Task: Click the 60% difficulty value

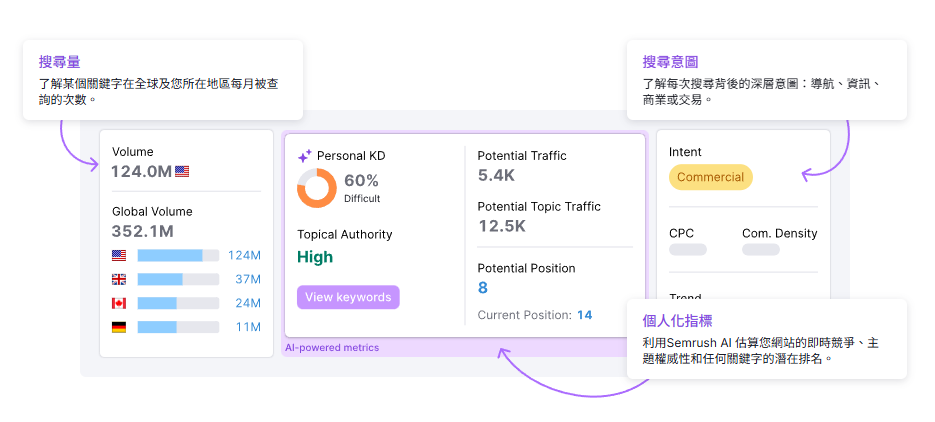Action: [x=361, y=181]
